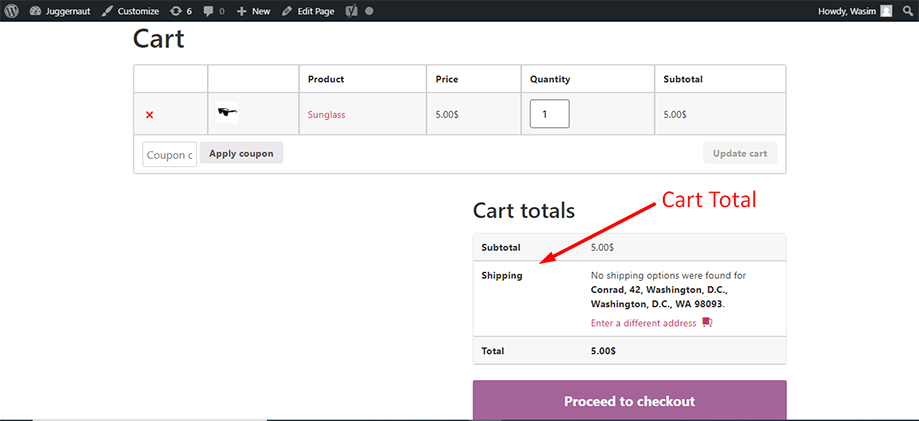The width and height of the screenshot is (919, 421).
Task: Click the Update cart button
Action: click(x=740, y=153)
